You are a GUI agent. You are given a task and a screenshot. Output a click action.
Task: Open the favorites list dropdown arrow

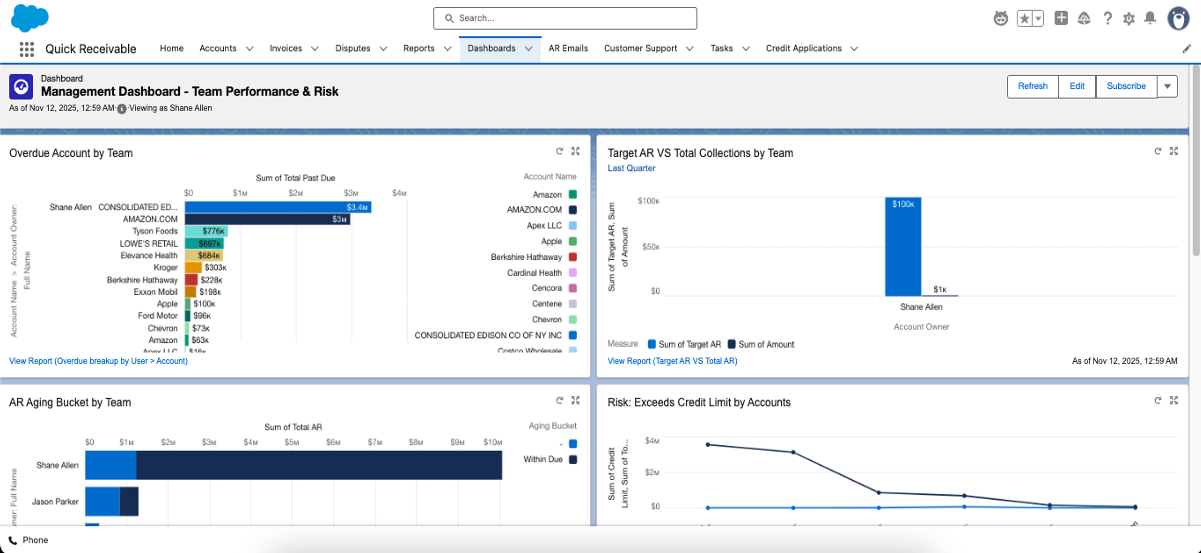1038,18
